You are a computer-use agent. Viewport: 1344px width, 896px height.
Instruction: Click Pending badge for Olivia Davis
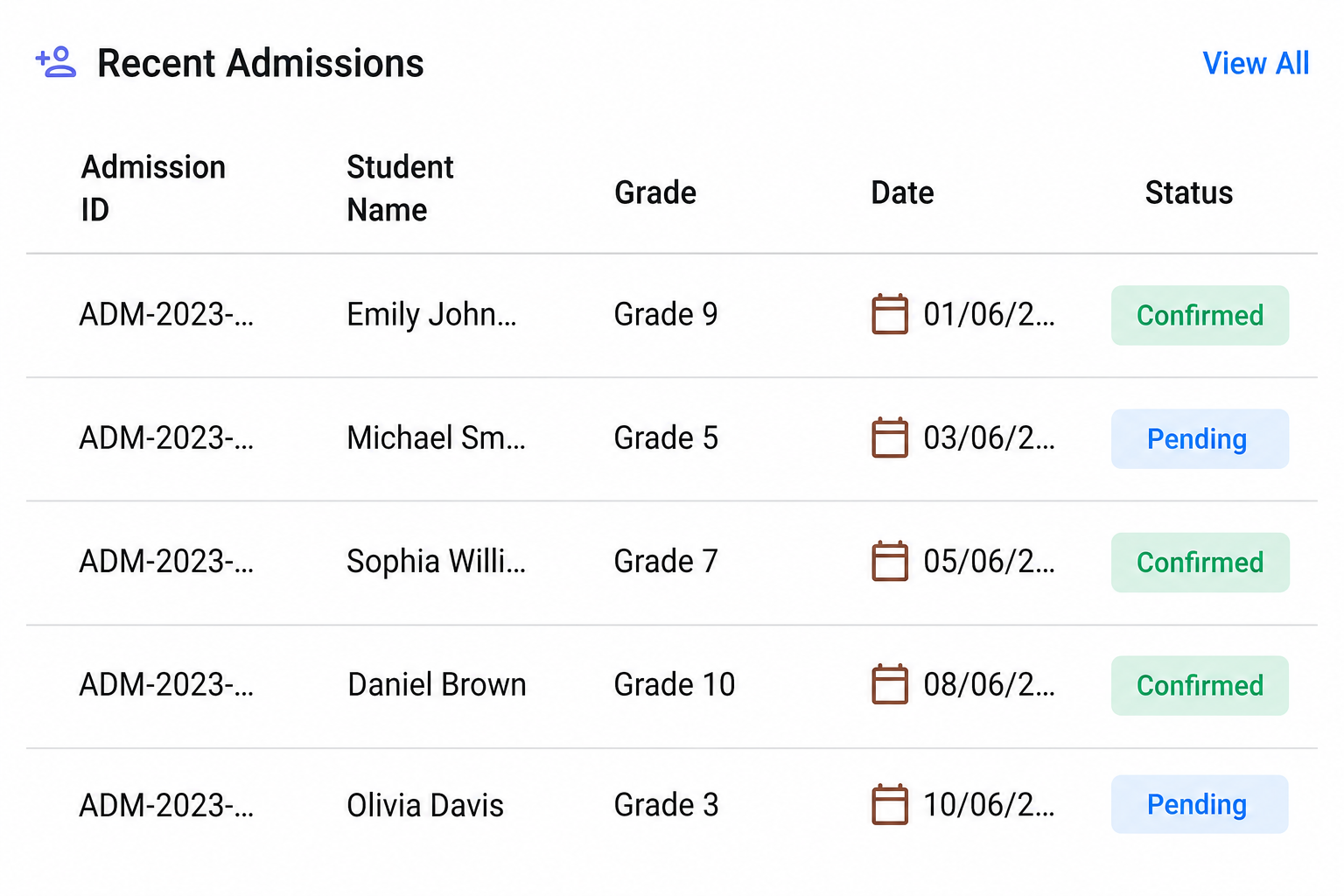(x=1200, y=804)
